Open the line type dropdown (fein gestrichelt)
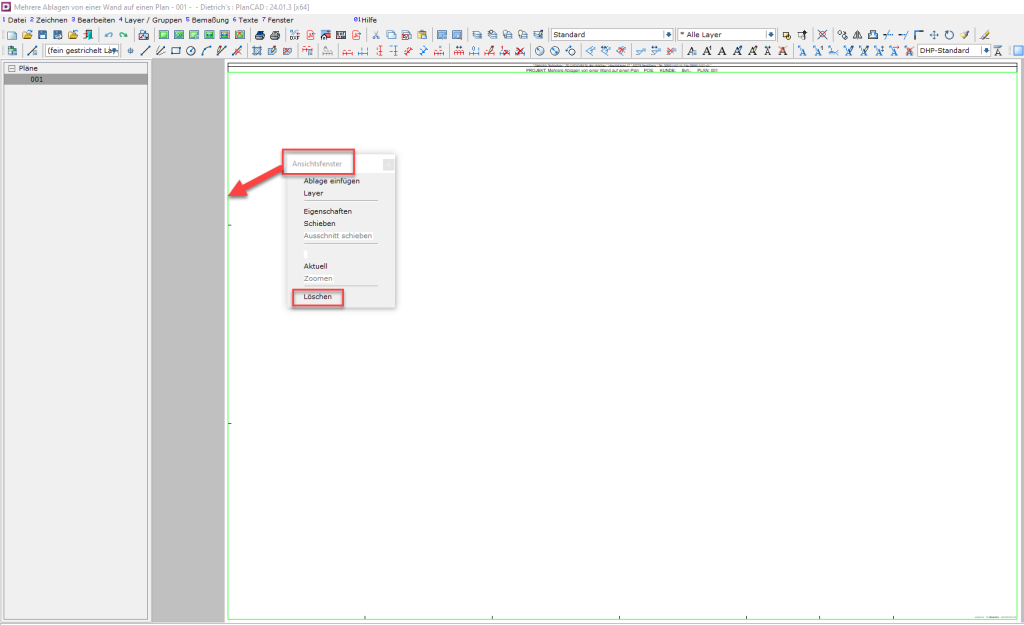This screenshot has width=1024, height=625. click(115, 50)
